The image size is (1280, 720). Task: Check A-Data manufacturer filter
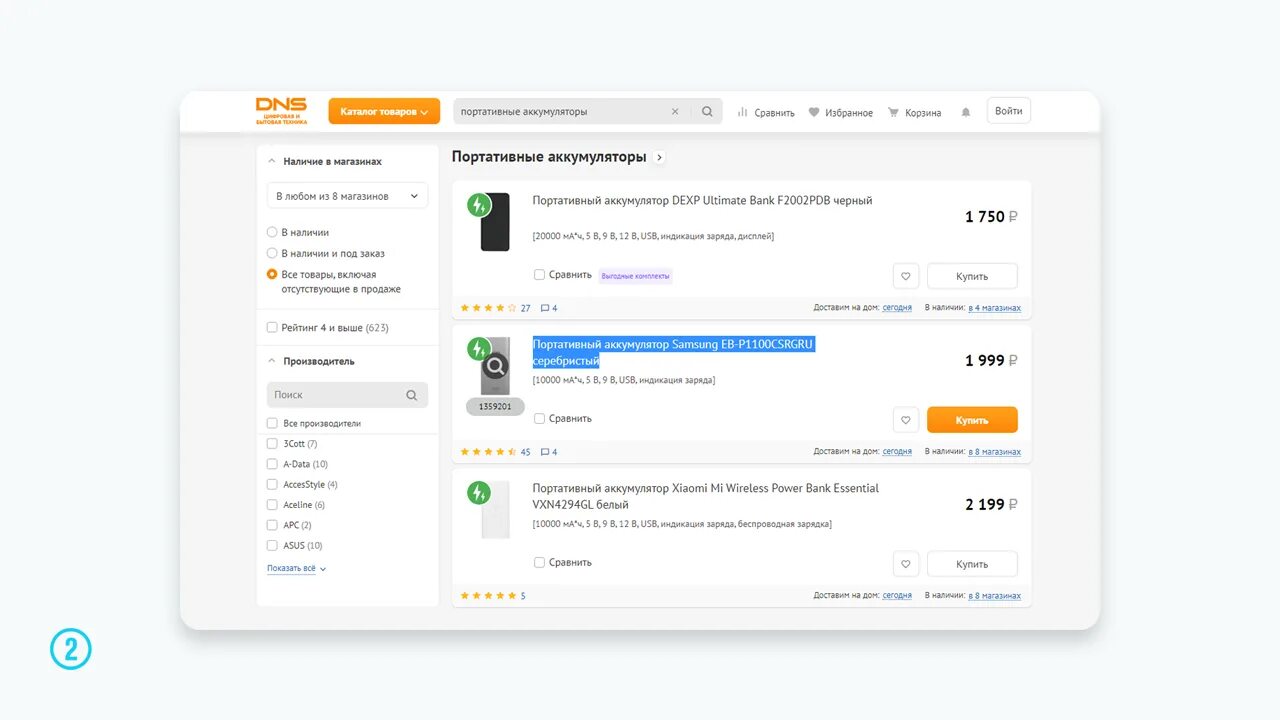point(272,464)
